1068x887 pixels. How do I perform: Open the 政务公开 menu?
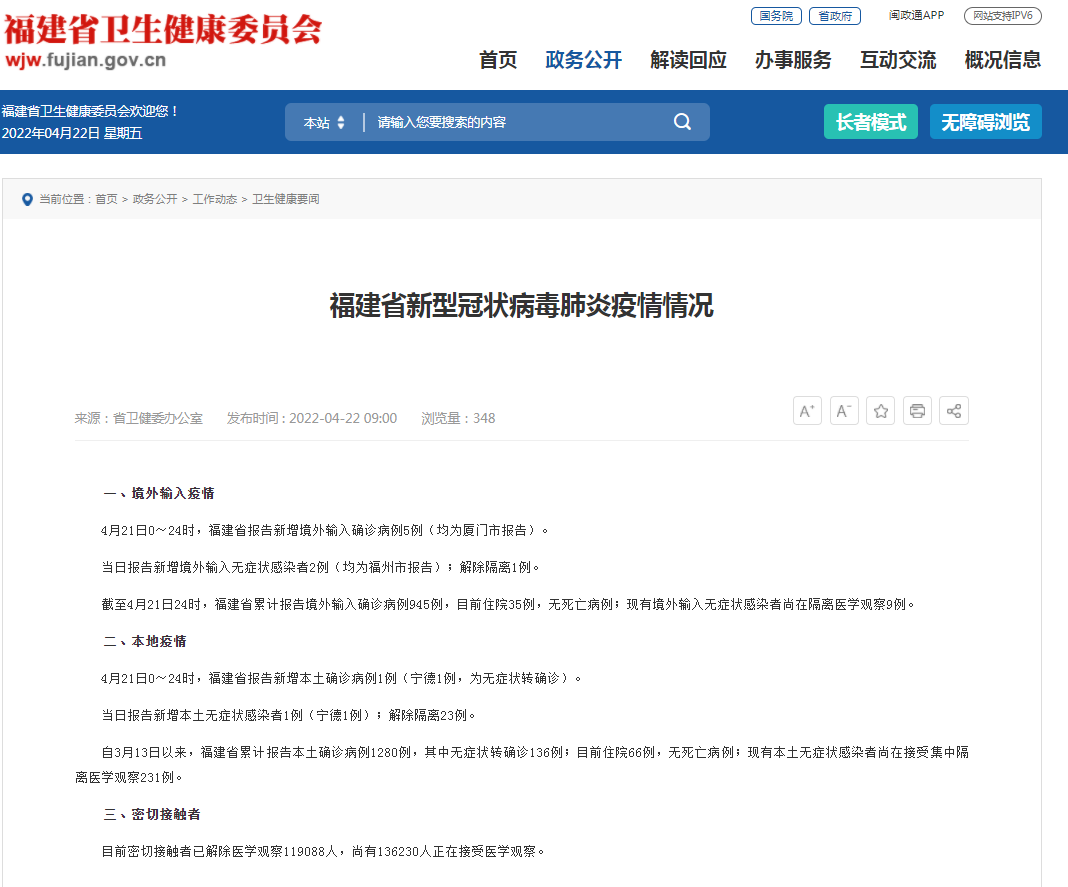pos(584,61)
